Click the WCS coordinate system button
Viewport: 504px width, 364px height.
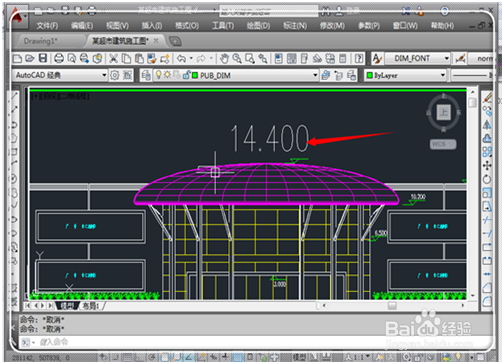tap(443, 144)
